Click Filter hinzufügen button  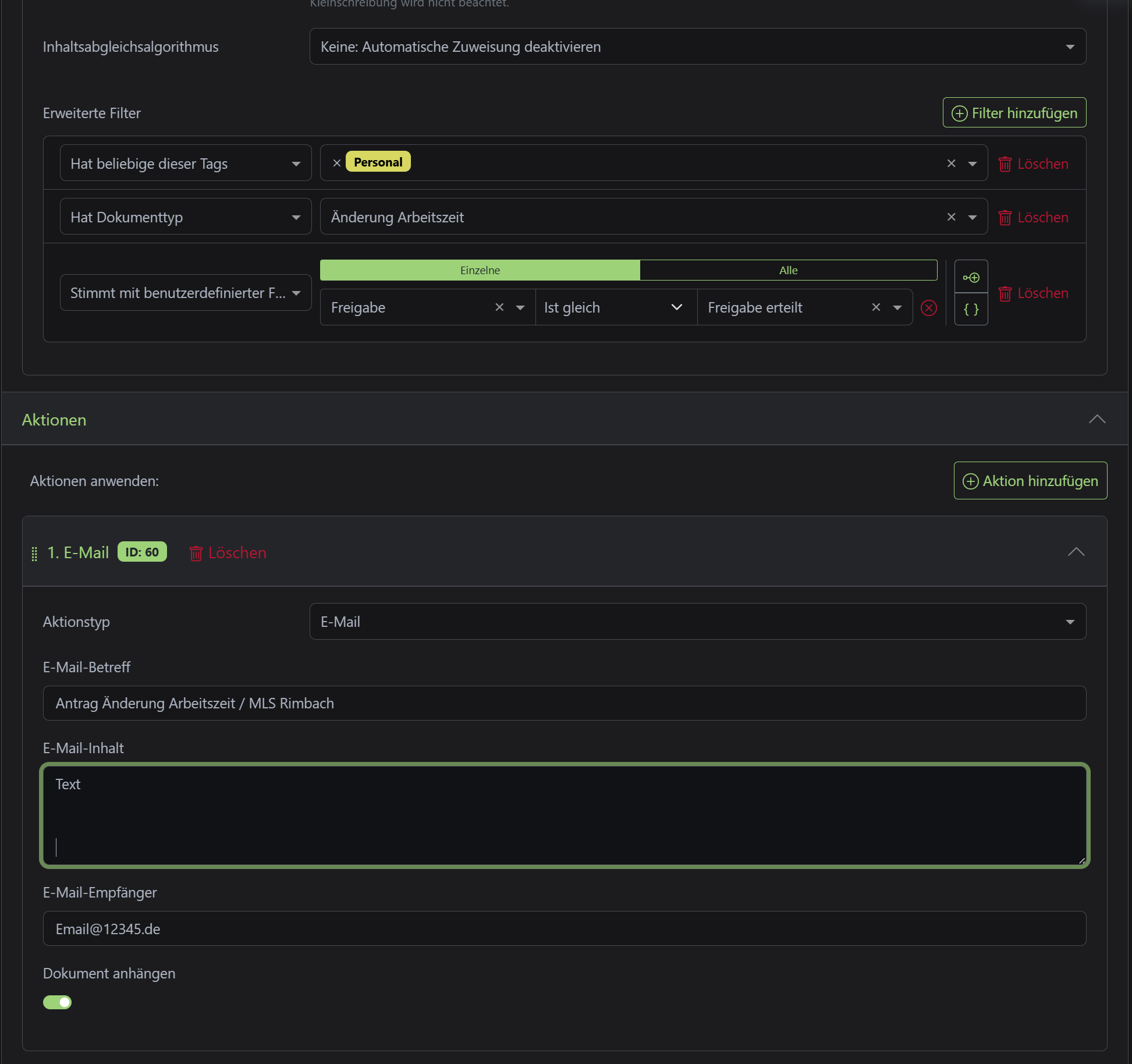coord(1014,112)
